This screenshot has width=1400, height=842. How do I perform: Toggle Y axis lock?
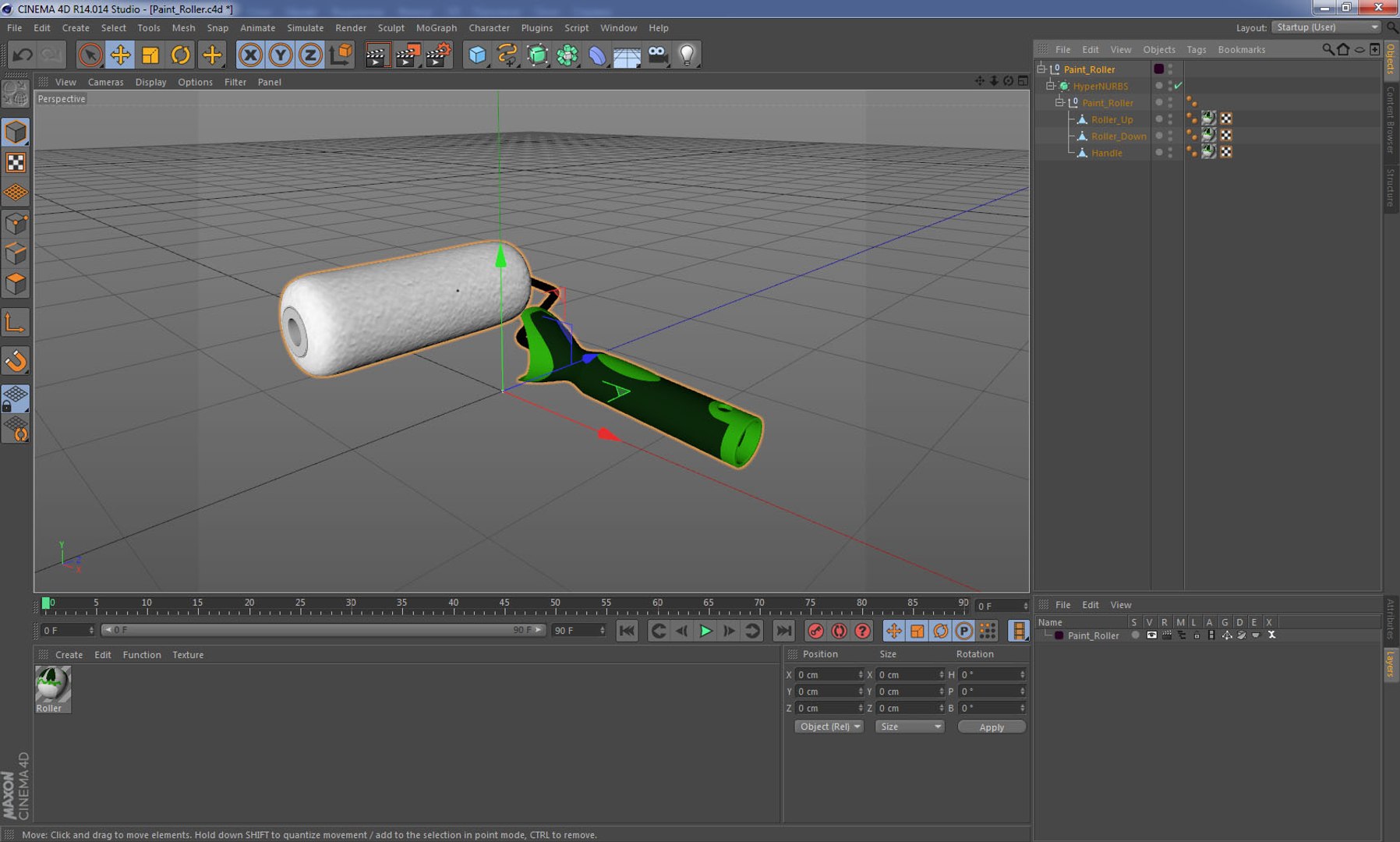(281, 55)
